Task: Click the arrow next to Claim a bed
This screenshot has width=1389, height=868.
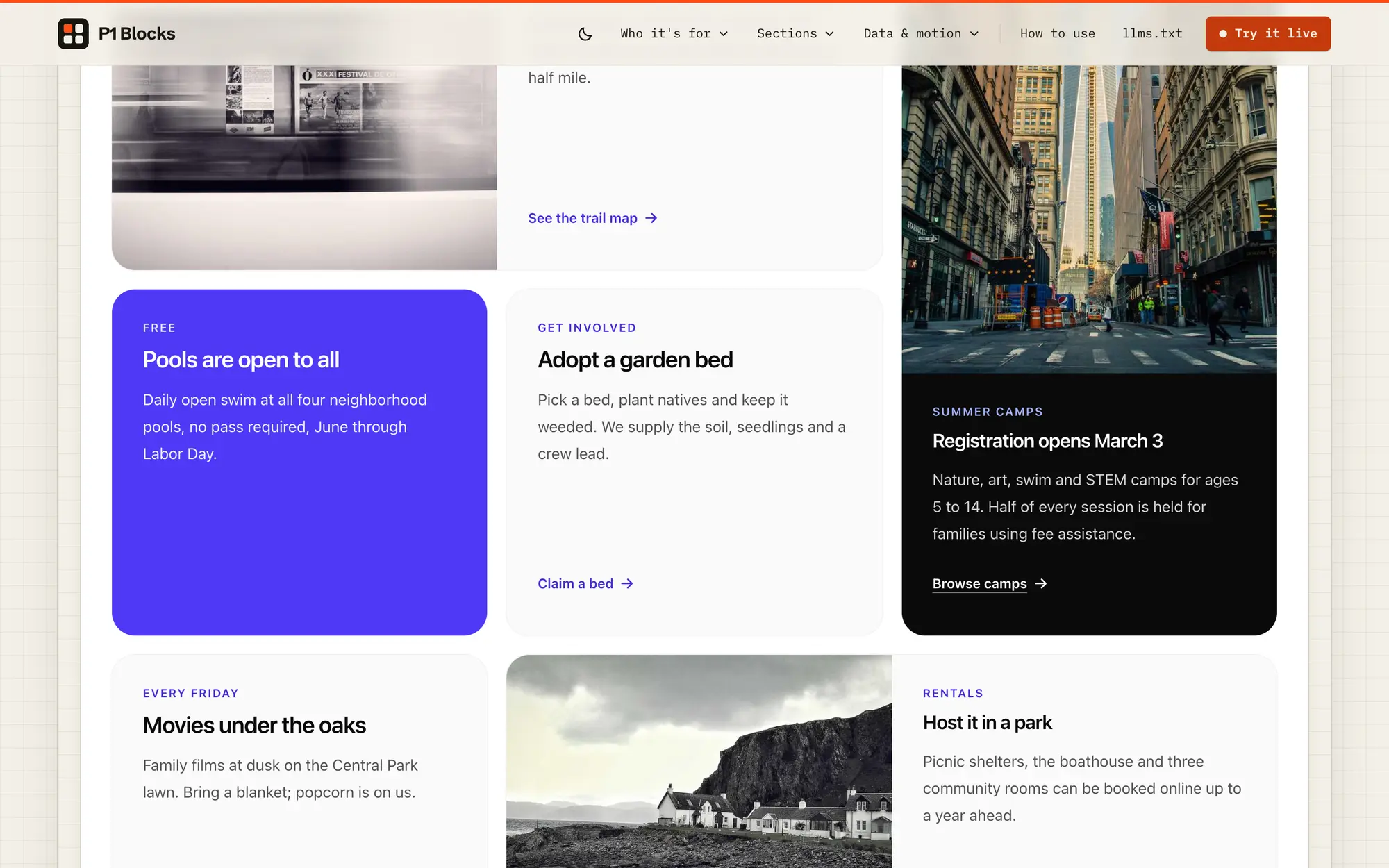Action: click(627, 584)
